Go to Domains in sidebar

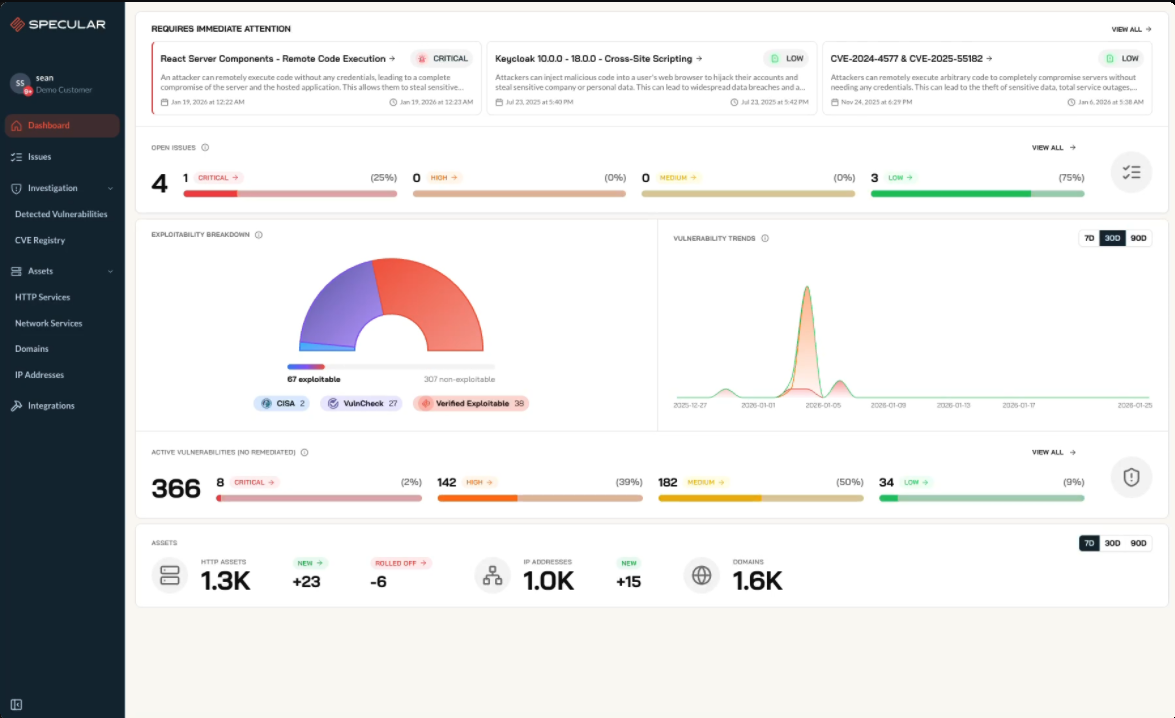(x=31, y=349)
